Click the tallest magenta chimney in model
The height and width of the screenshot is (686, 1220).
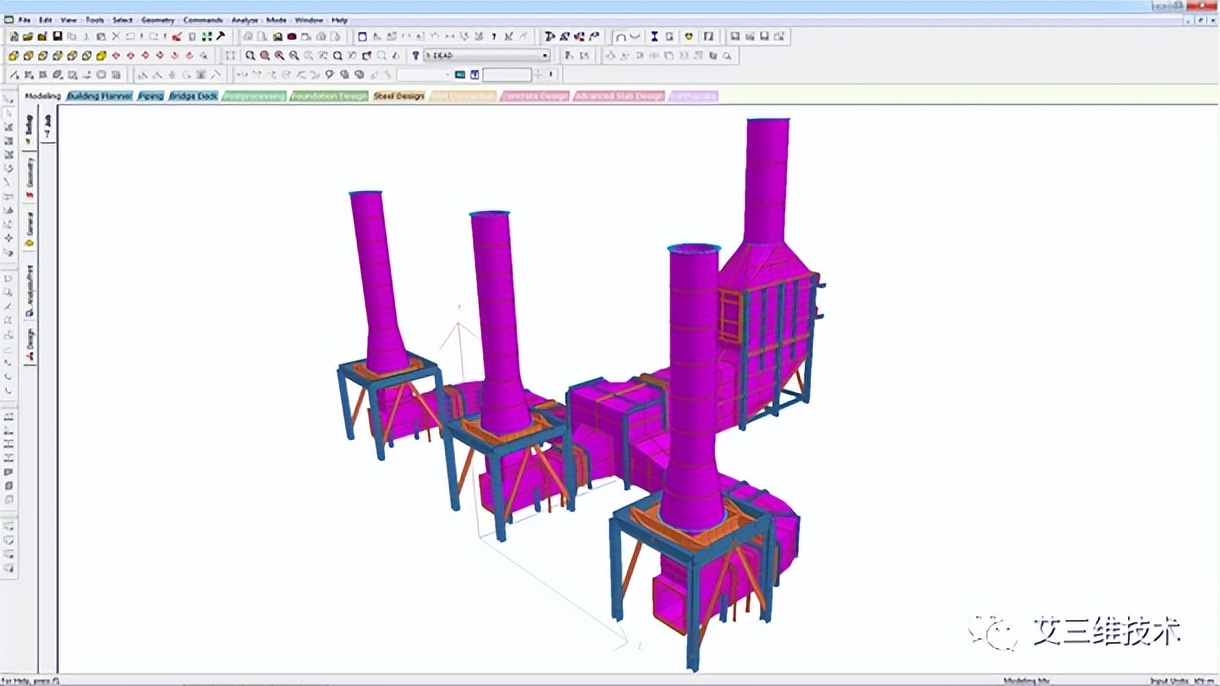click(x=767, y=180)
